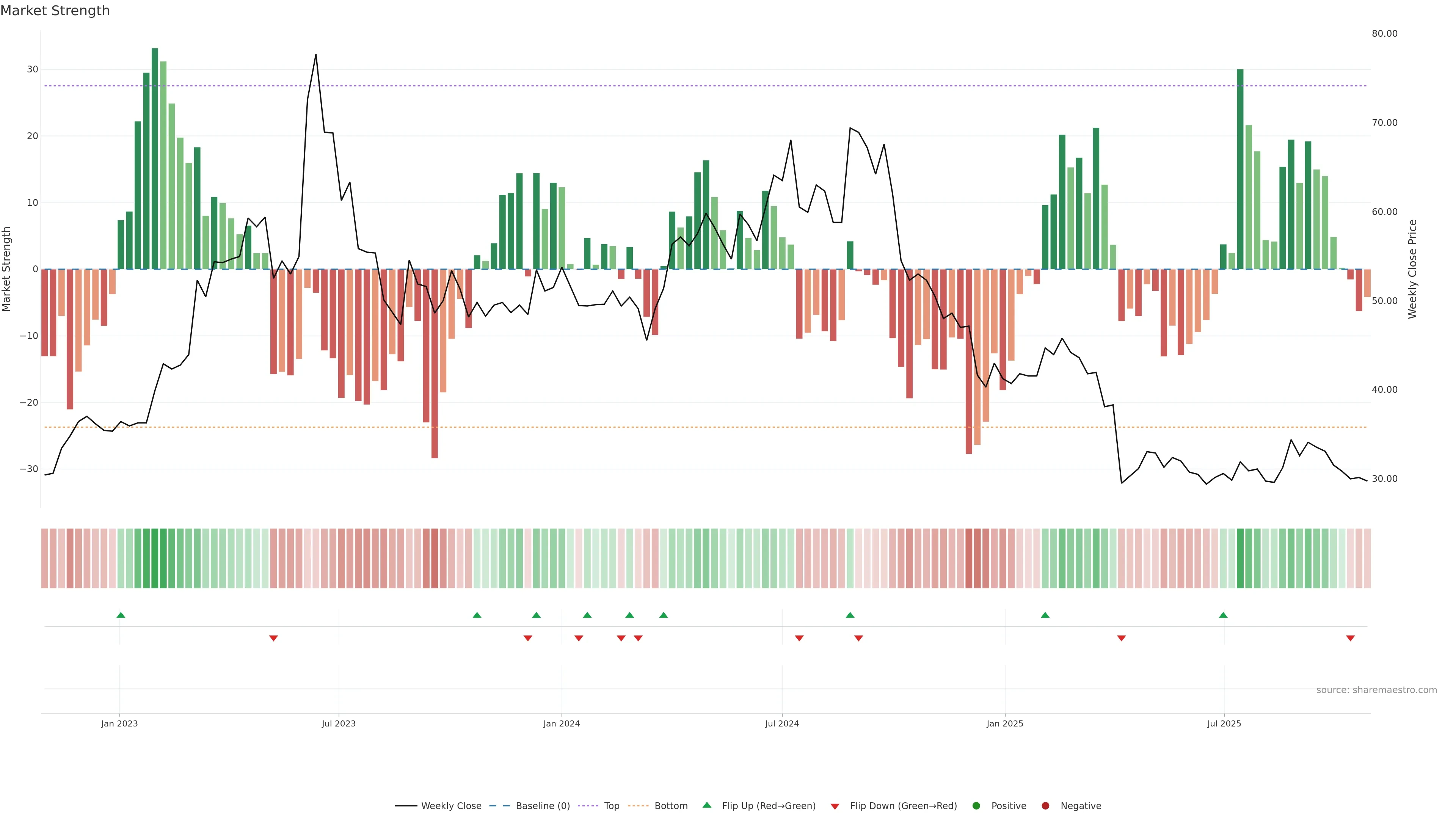The width and height of the screenshot is (1456, 819).
Task: Click the Market Strength chart title
Action: point(55,11)
